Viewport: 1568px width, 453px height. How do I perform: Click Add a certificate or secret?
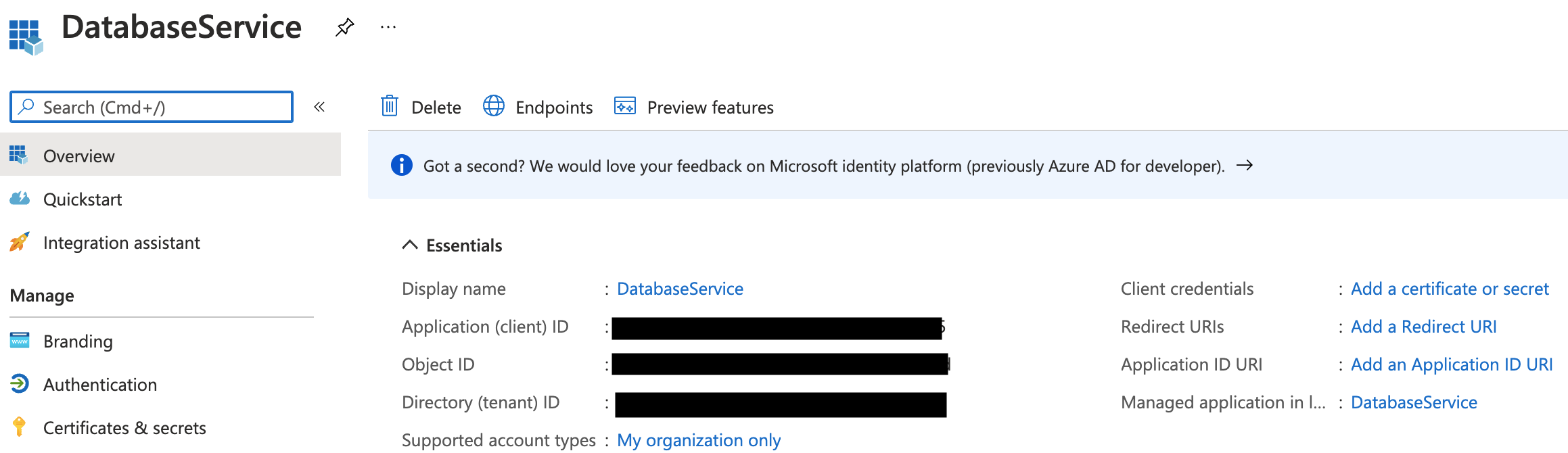pyautogui.click(x=1449, y=289)
